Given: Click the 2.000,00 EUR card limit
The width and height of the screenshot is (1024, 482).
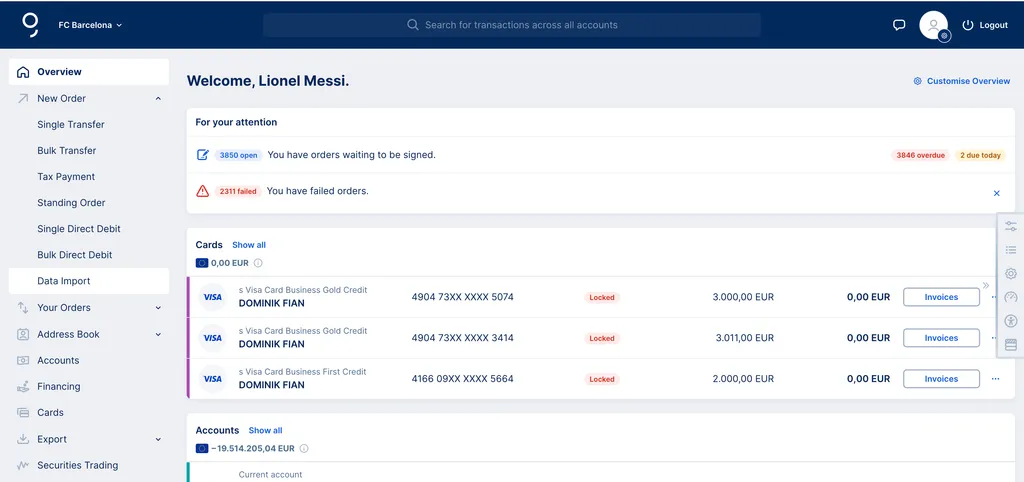Looking at the screenshot, I should coord(743,379).
